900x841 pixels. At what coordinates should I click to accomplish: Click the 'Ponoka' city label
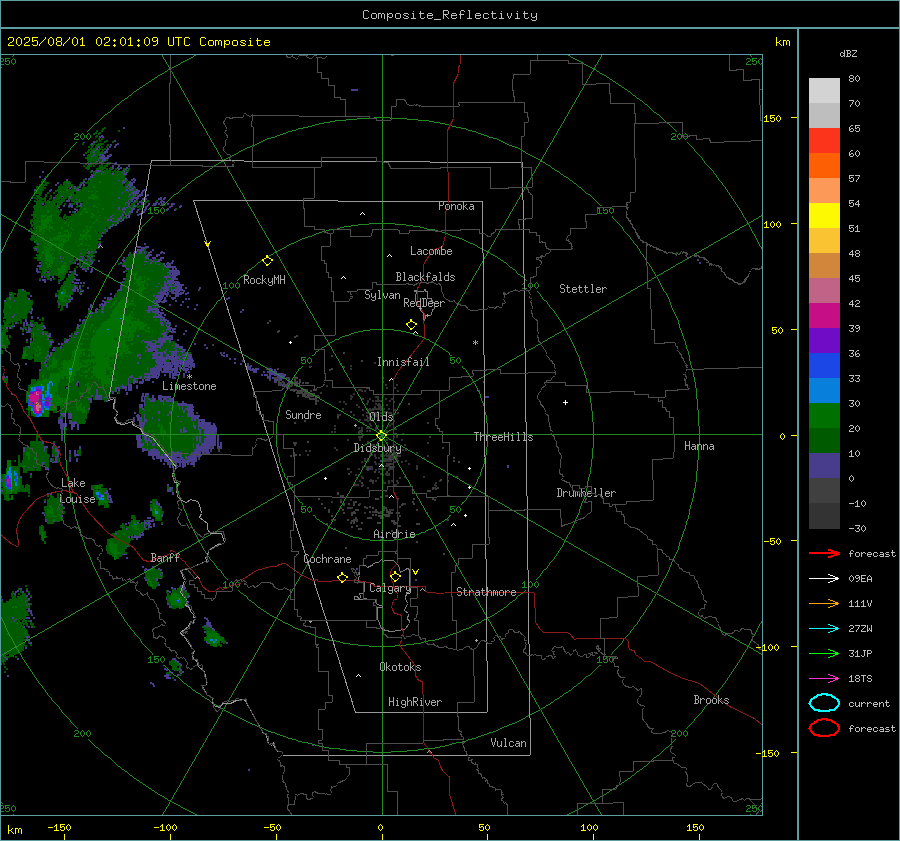[x=456, y=206]
